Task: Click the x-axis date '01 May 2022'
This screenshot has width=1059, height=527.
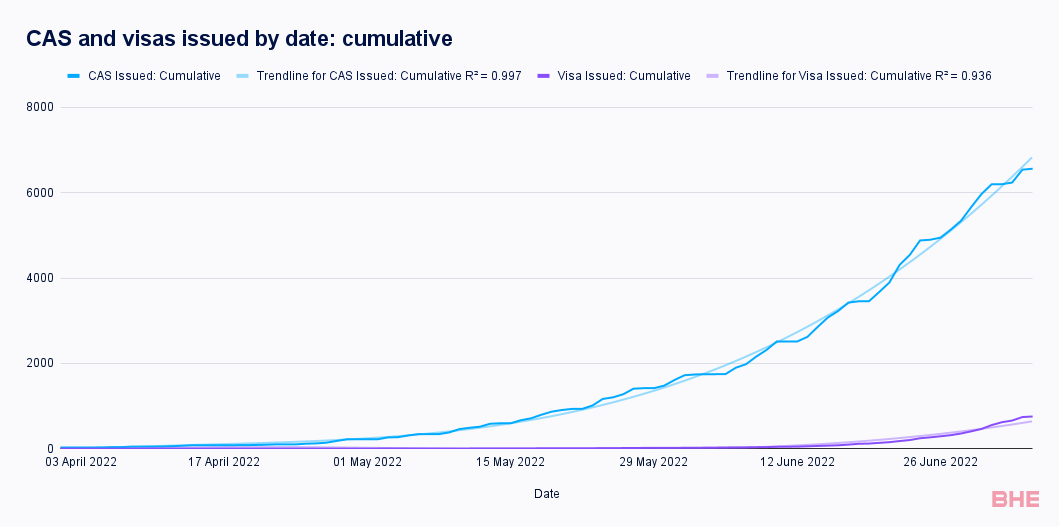Action: coord(368,463)
